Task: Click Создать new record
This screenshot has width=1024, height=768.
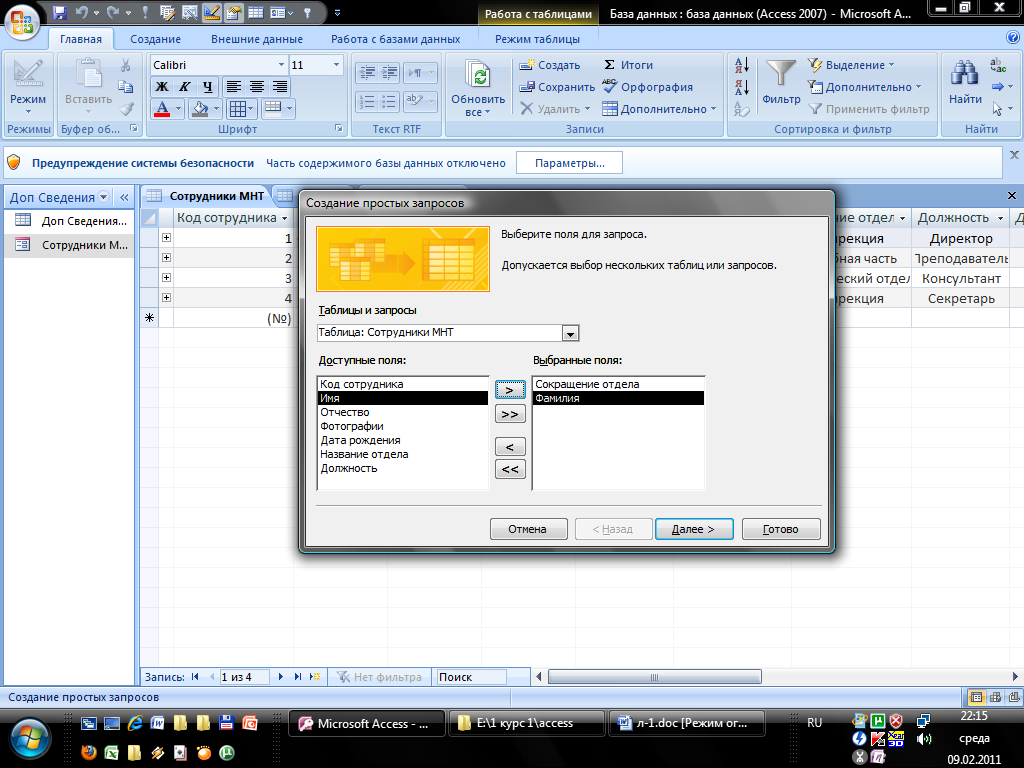Action: point(549,65)
